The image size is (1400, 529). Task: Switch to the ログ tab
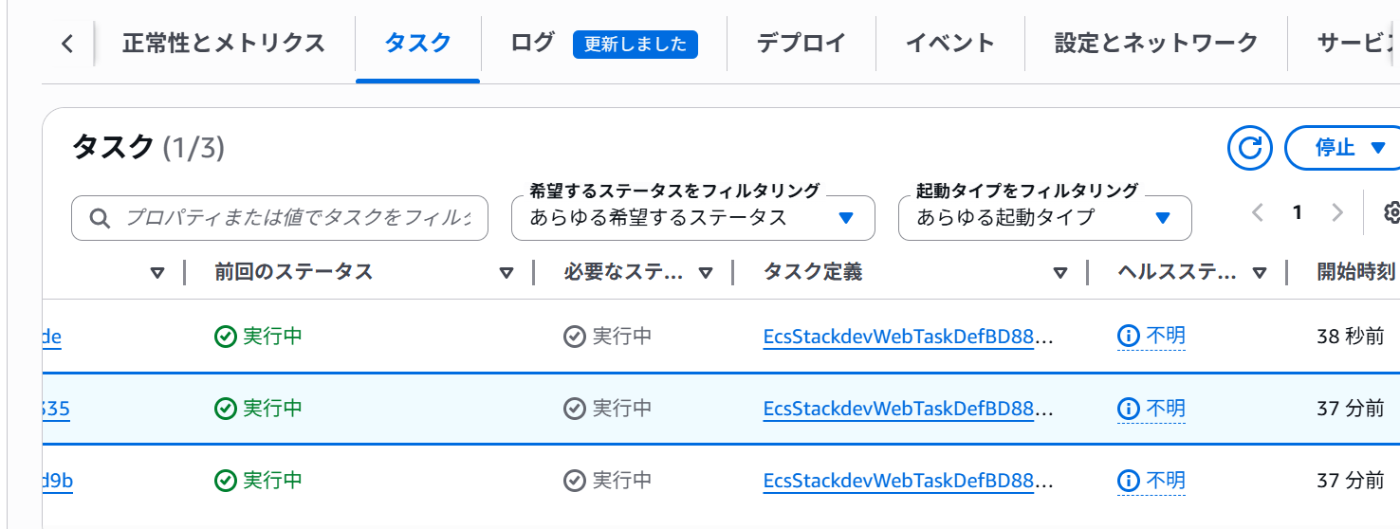click(x=532, y=43)
